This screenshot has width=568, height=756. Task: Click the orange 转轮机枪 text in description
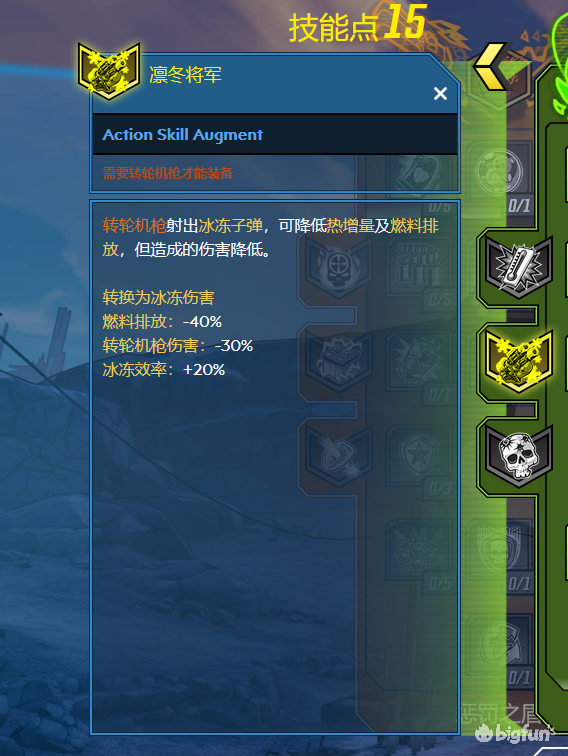coord(134,226)
